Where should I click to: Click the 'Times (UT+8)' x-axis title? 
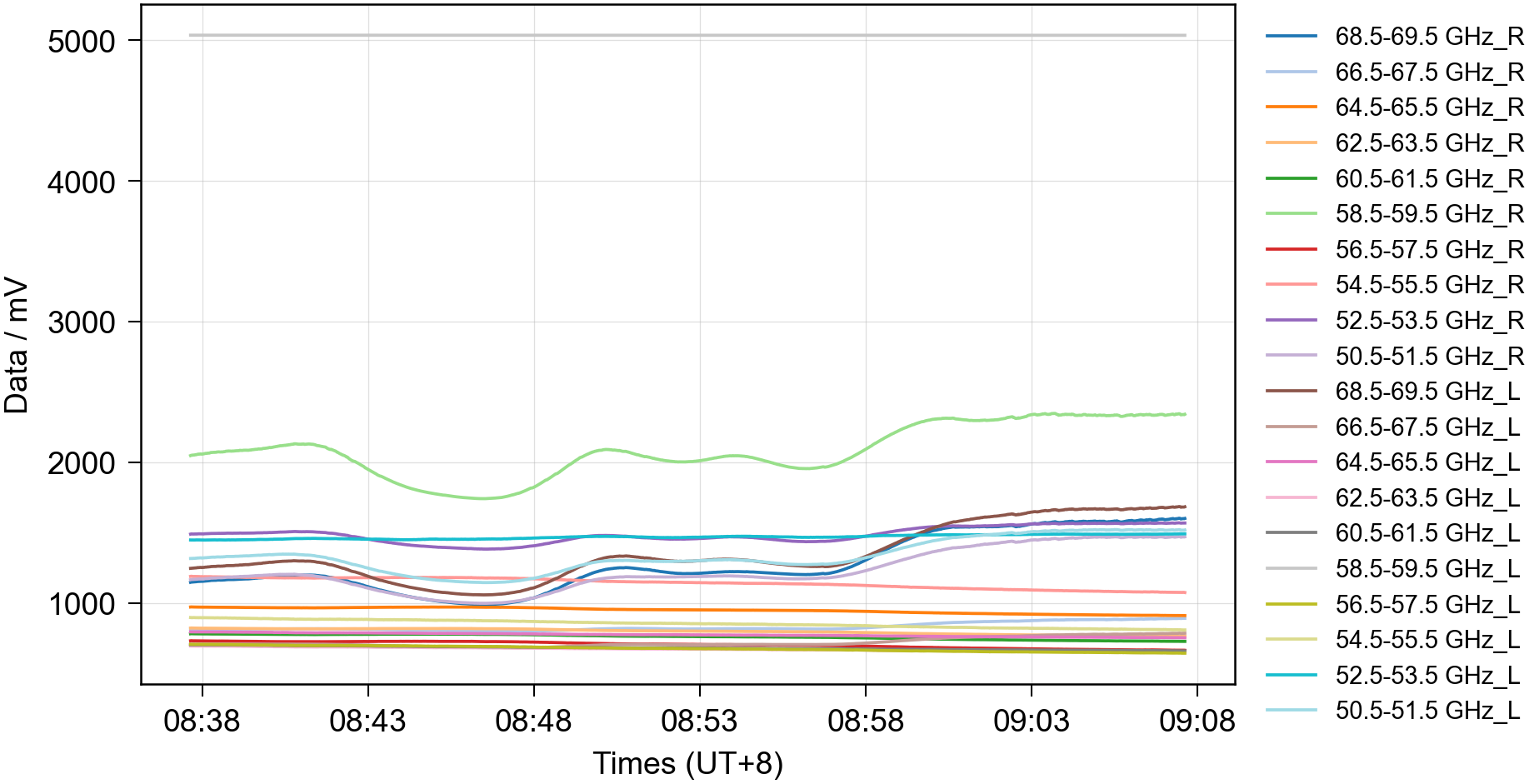click(687, 763)
